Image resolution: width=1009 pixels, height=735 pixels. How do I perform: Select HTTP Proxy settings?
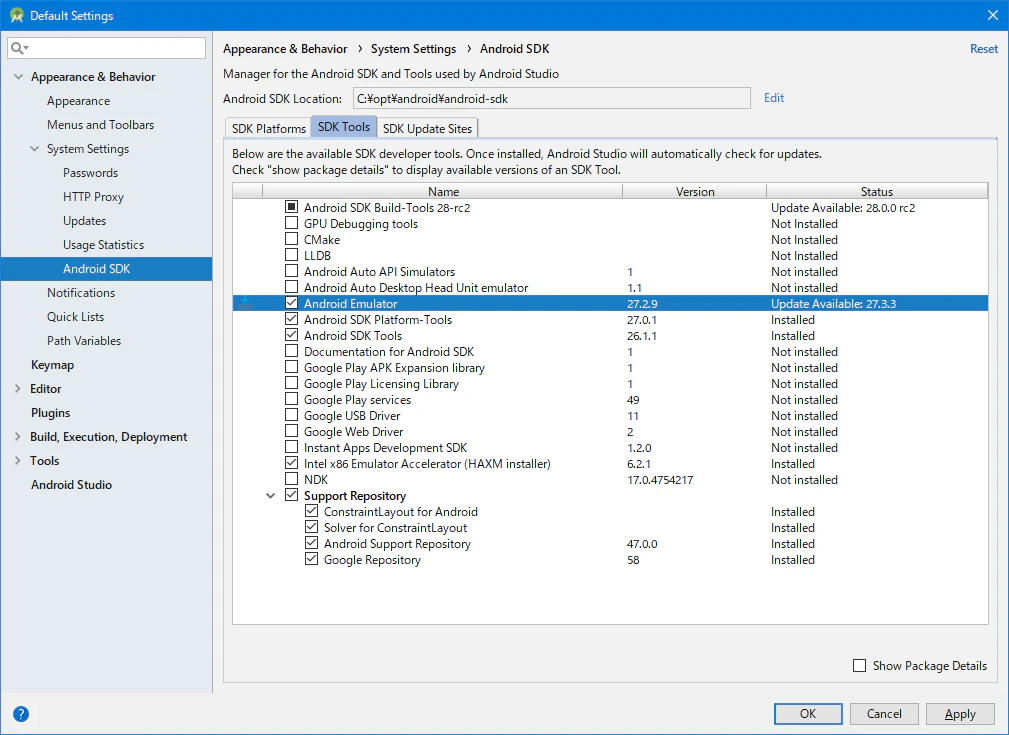click(93, 197)
